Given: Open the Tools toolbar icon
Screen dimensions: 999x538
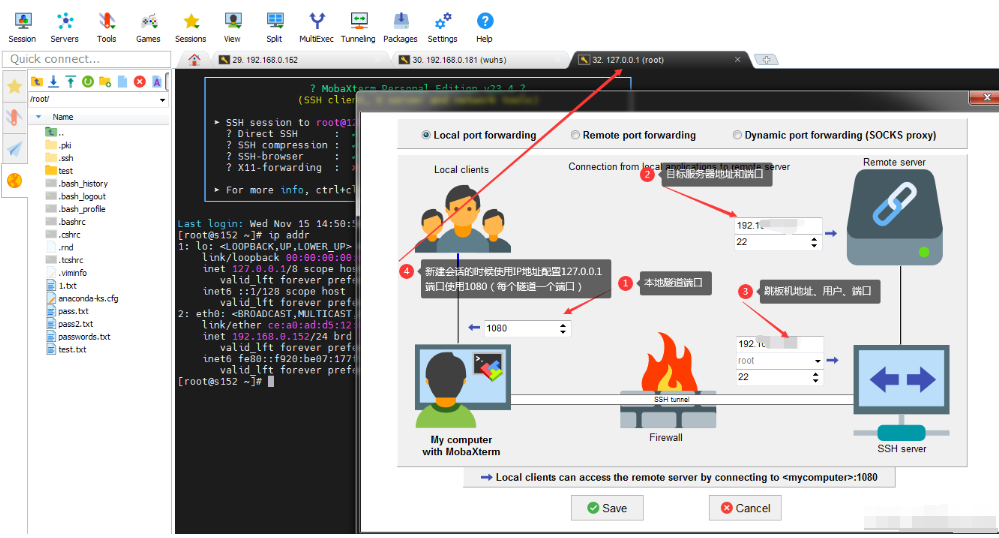Looking at the screenshot, I should pyautogui.click(x=106, y=27).
